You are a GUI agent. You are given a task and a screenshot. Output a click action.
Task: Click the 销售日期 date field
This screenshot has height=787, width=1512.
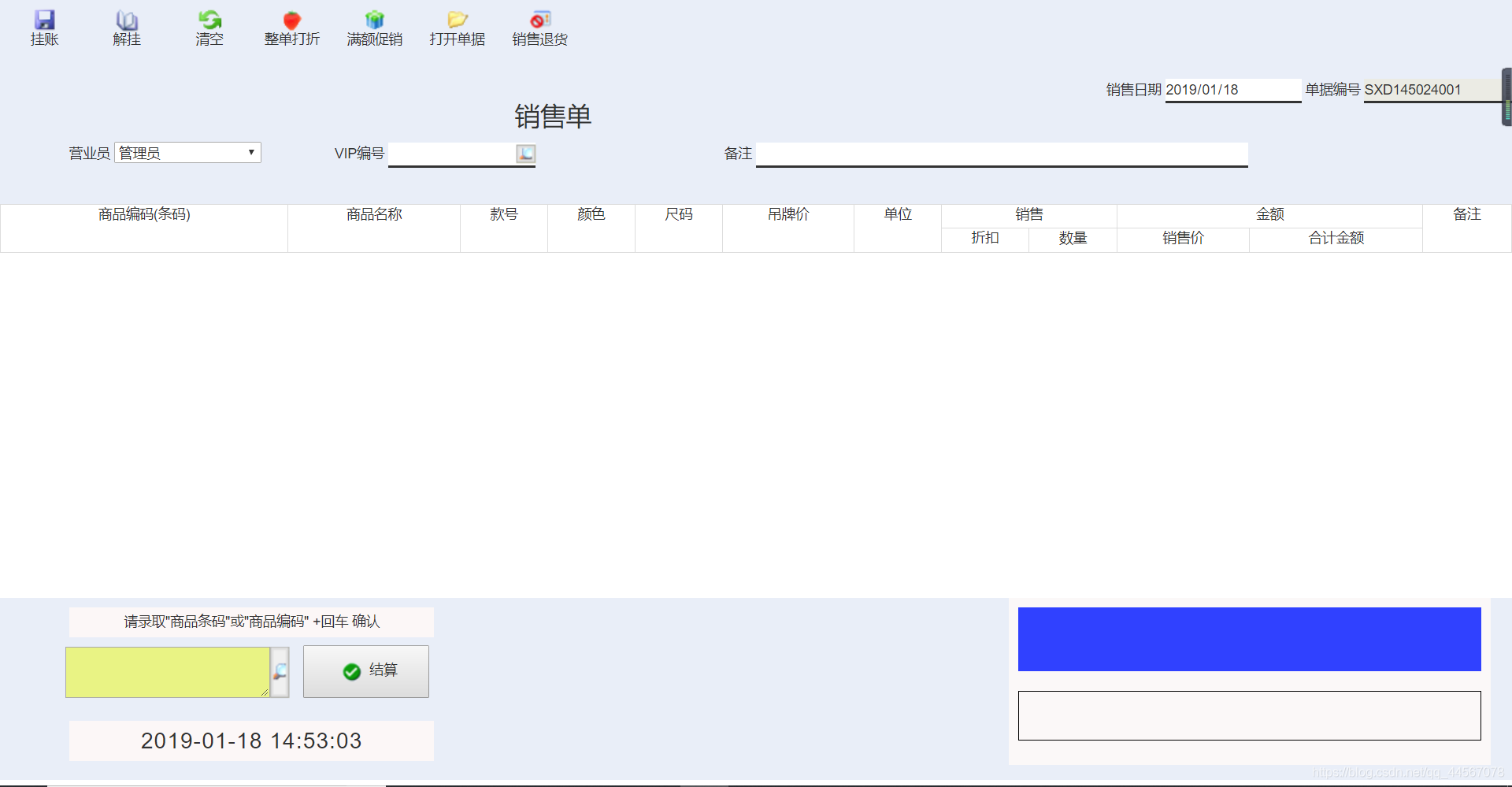click(x=1232, y=90)
